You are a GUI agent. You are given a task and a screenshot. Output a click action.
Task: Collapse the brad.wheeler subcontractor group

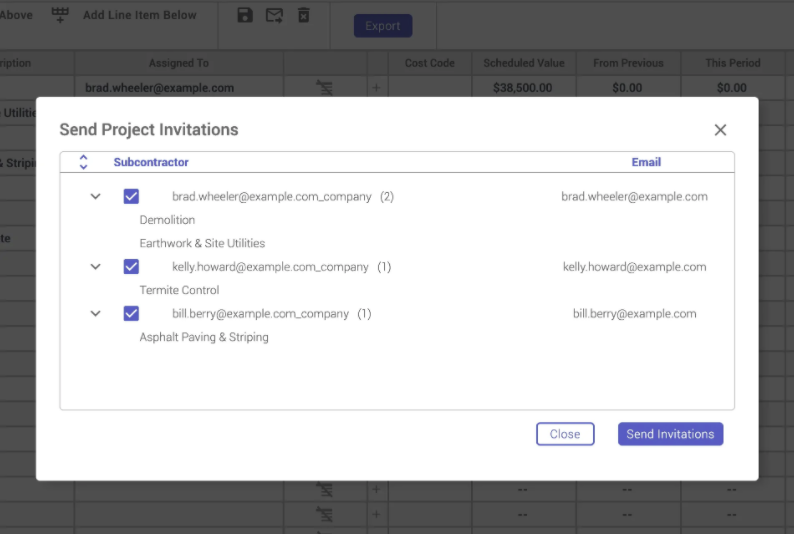96,197
